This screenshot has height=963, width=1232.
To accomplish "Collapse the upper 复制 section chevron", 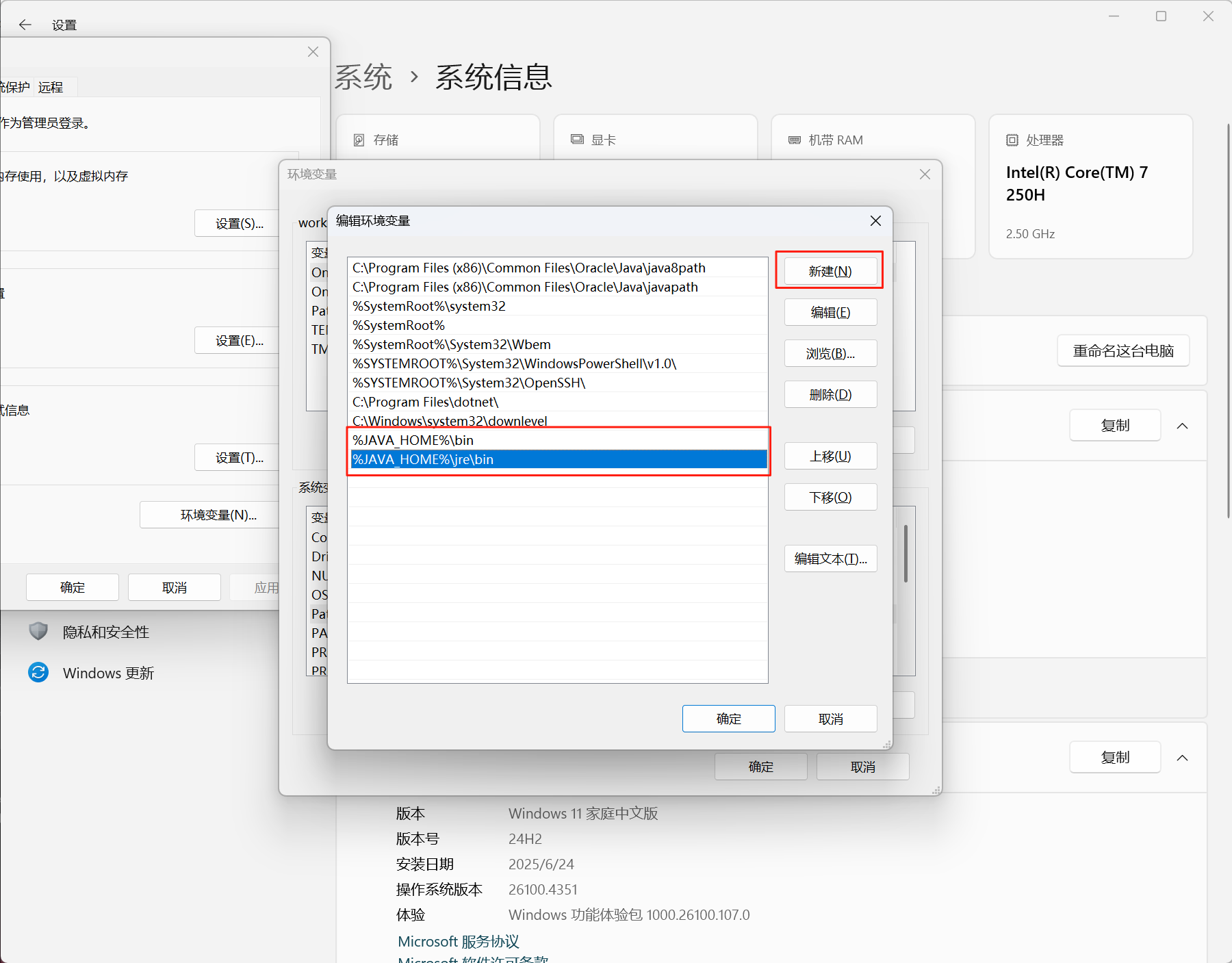I will point(1183,425).
